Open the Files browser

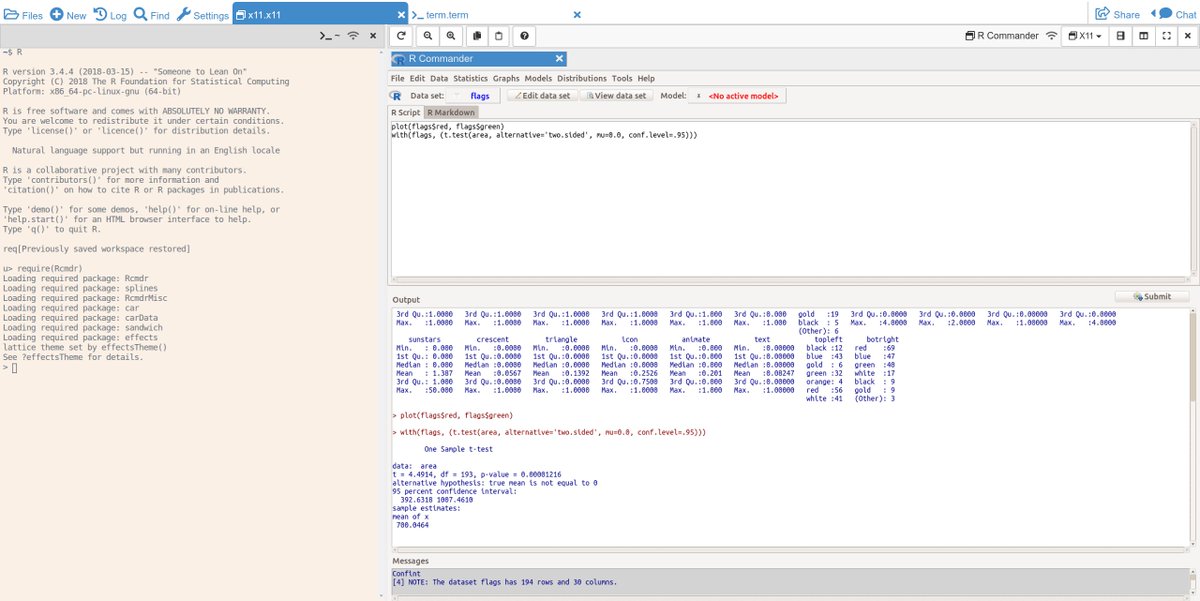23,15
